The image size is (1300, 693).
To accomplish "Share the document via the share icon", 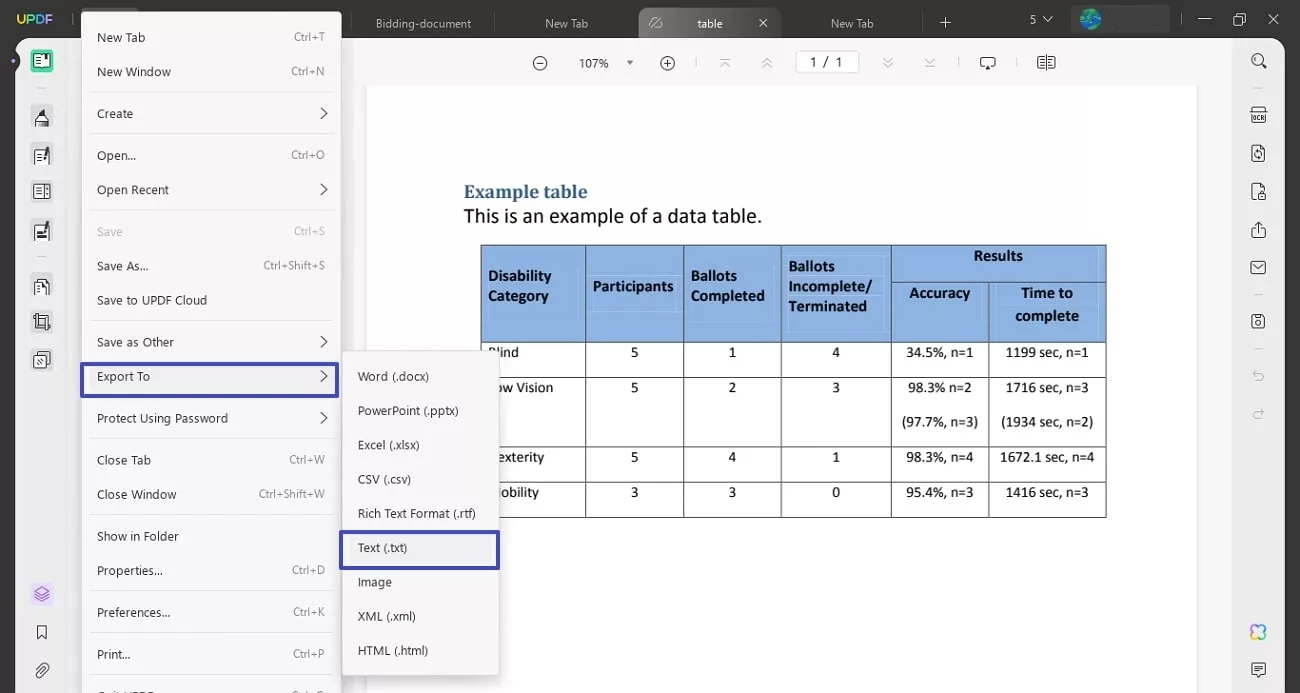I will [x=1258, y=229].
